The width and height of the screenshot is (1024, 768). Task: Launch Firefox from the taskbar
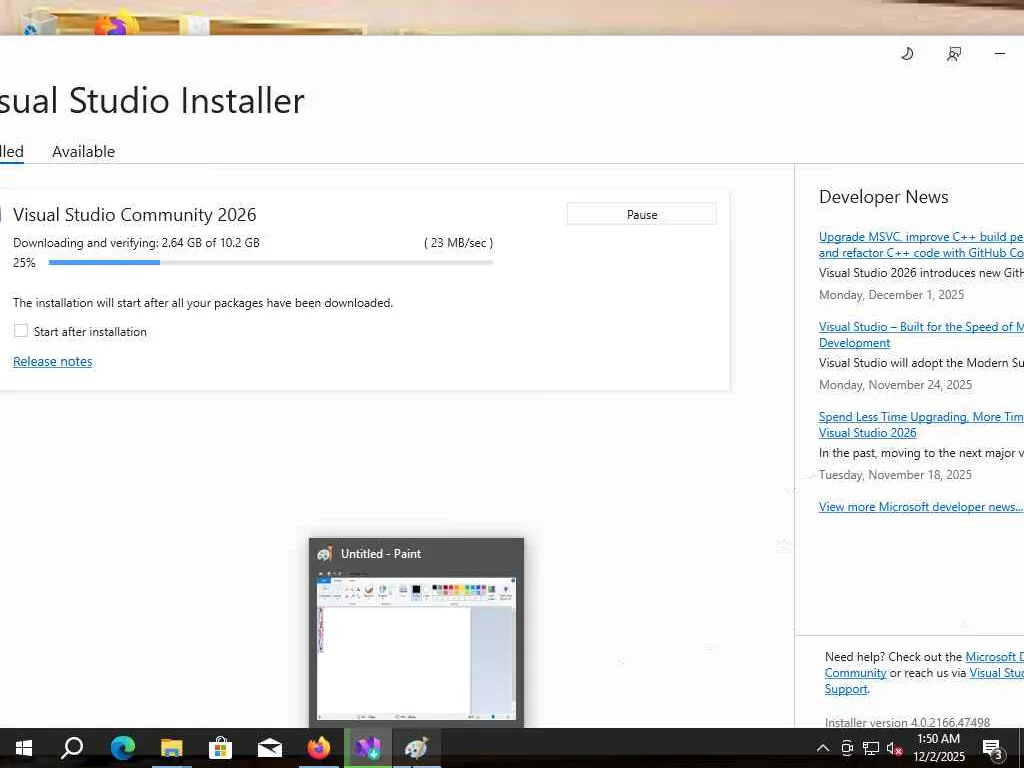pos(319,748)
